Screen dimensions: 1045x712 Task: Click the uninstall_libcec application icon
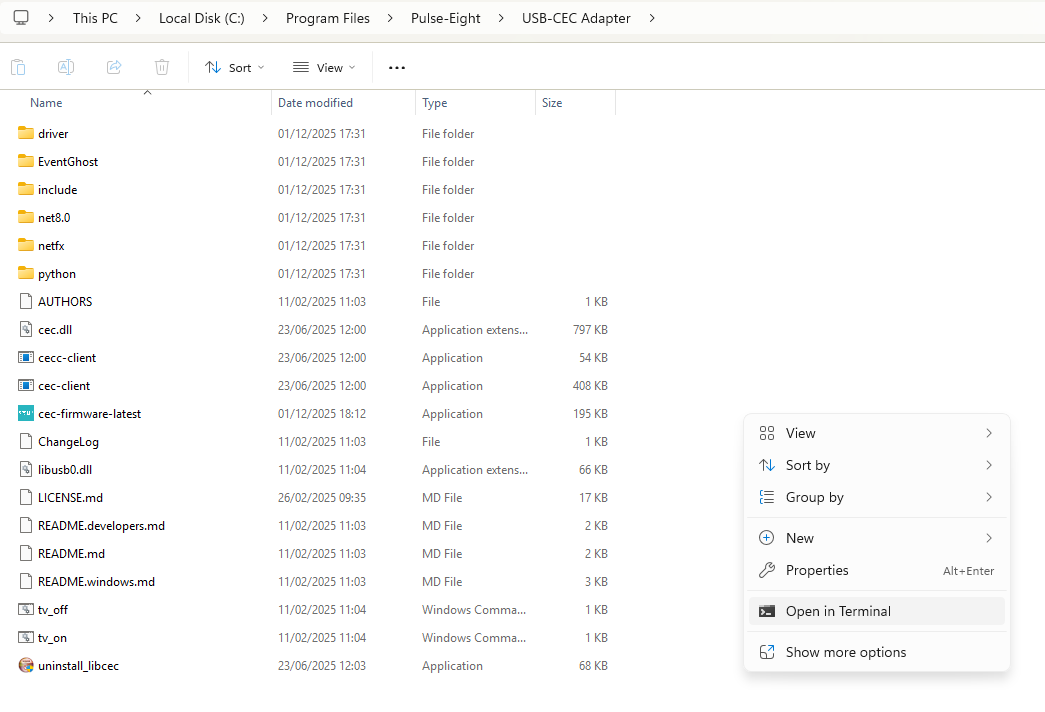pyautogui.click(x=26, y=665)
